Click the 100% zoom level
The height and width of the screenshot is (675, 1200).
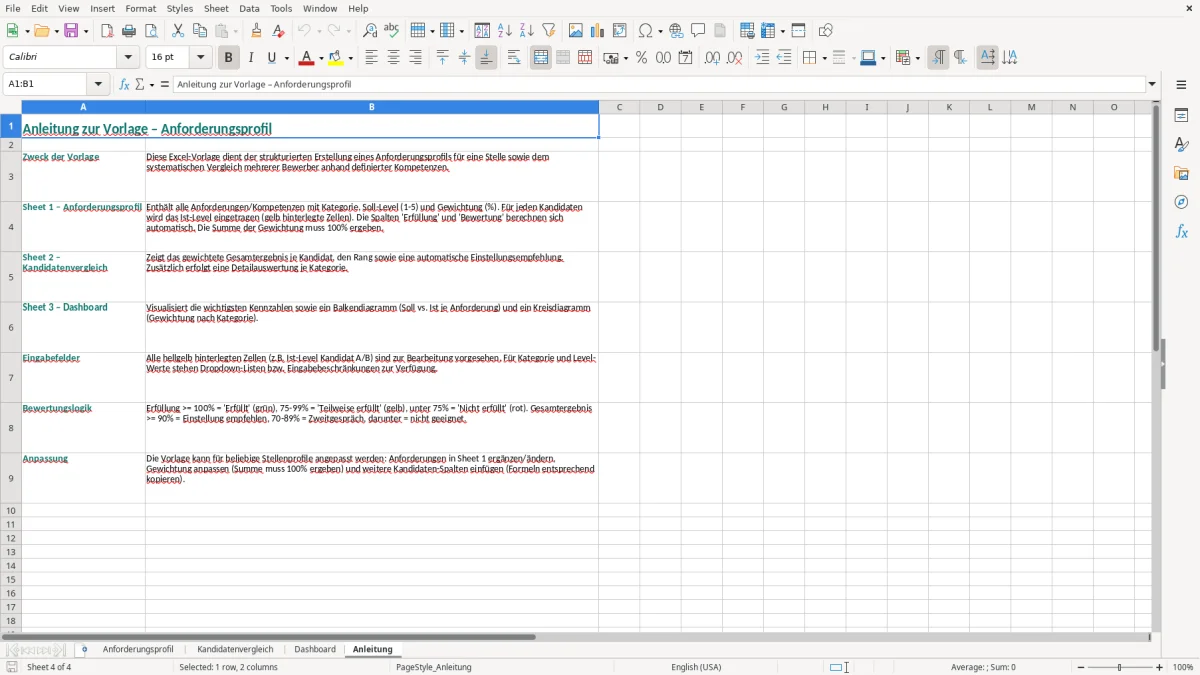click(x=1183, y=667)
